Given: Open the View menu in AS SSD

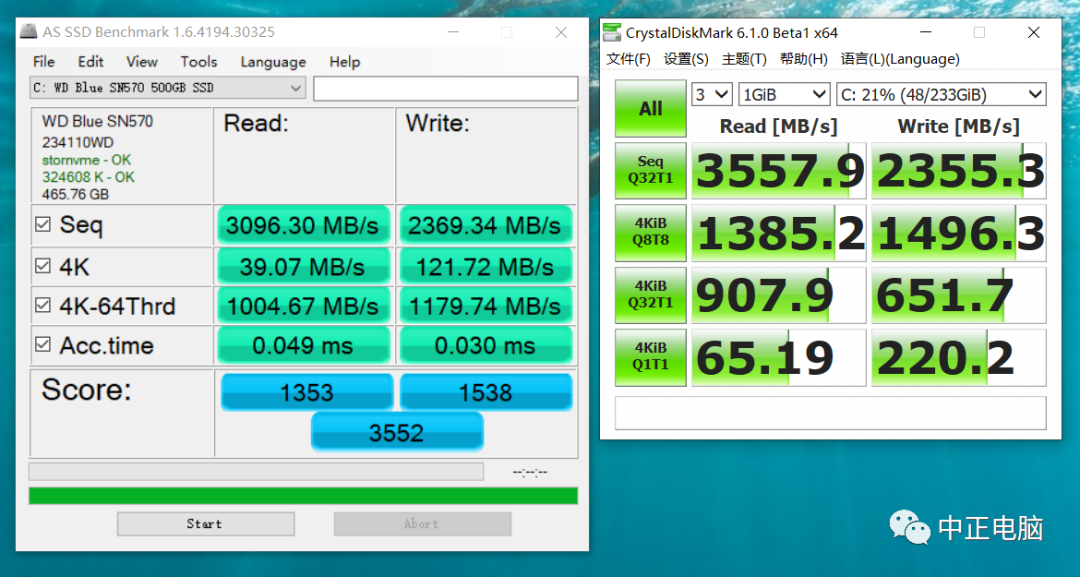Looking at the screenshot, I should coord(142,62).
